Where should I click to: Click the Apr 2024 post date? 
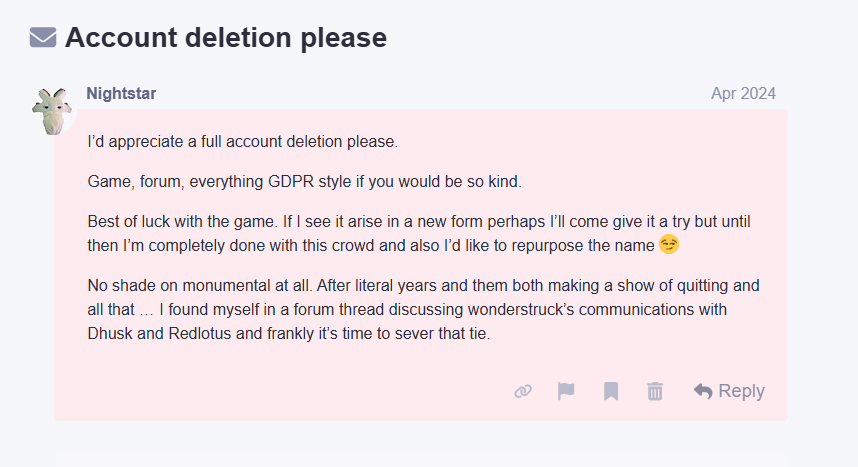pos(743,94)
